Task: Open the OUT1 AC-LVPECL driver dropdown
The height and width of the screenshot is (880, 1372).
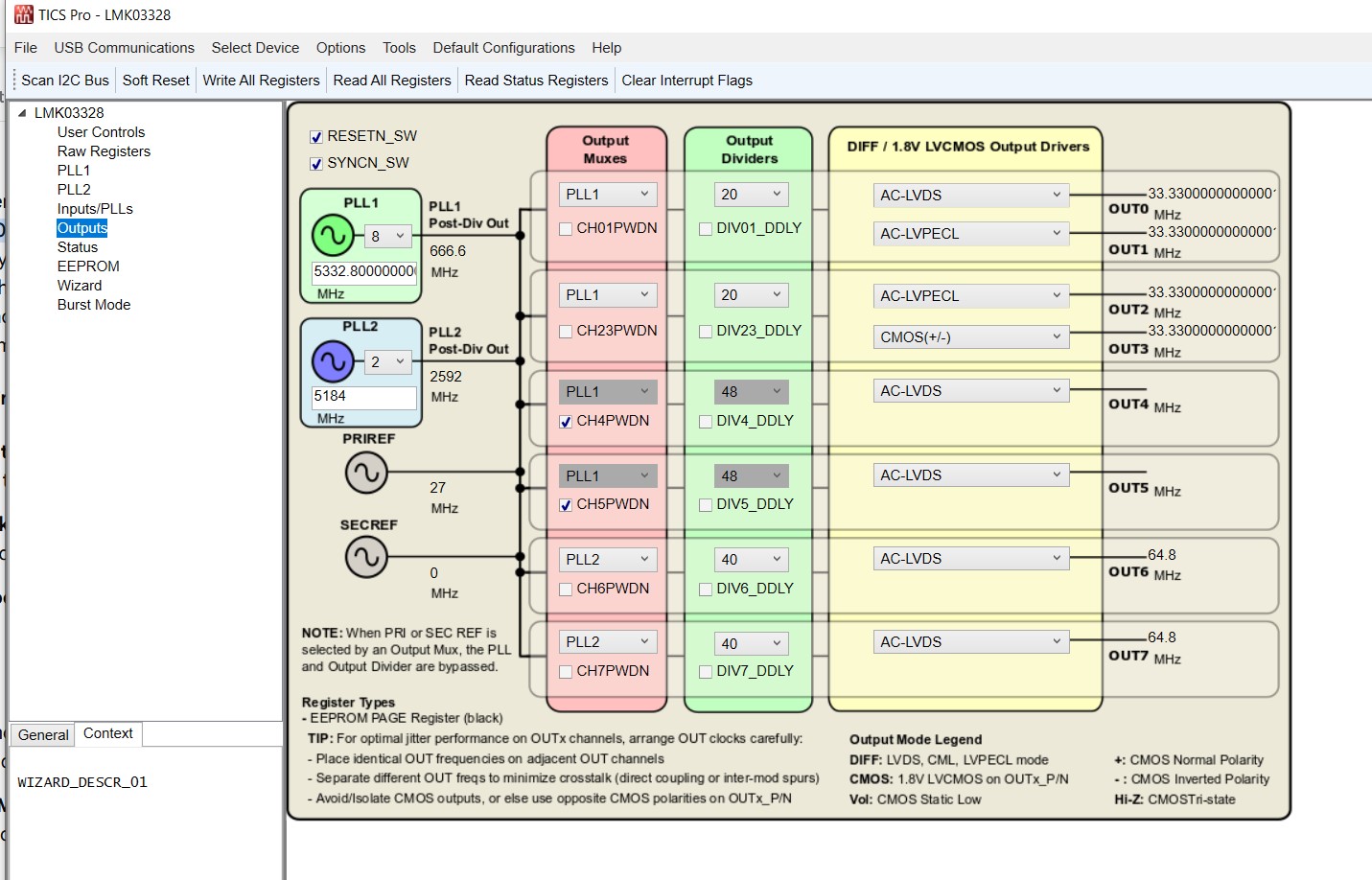Action: click(970, 233)
